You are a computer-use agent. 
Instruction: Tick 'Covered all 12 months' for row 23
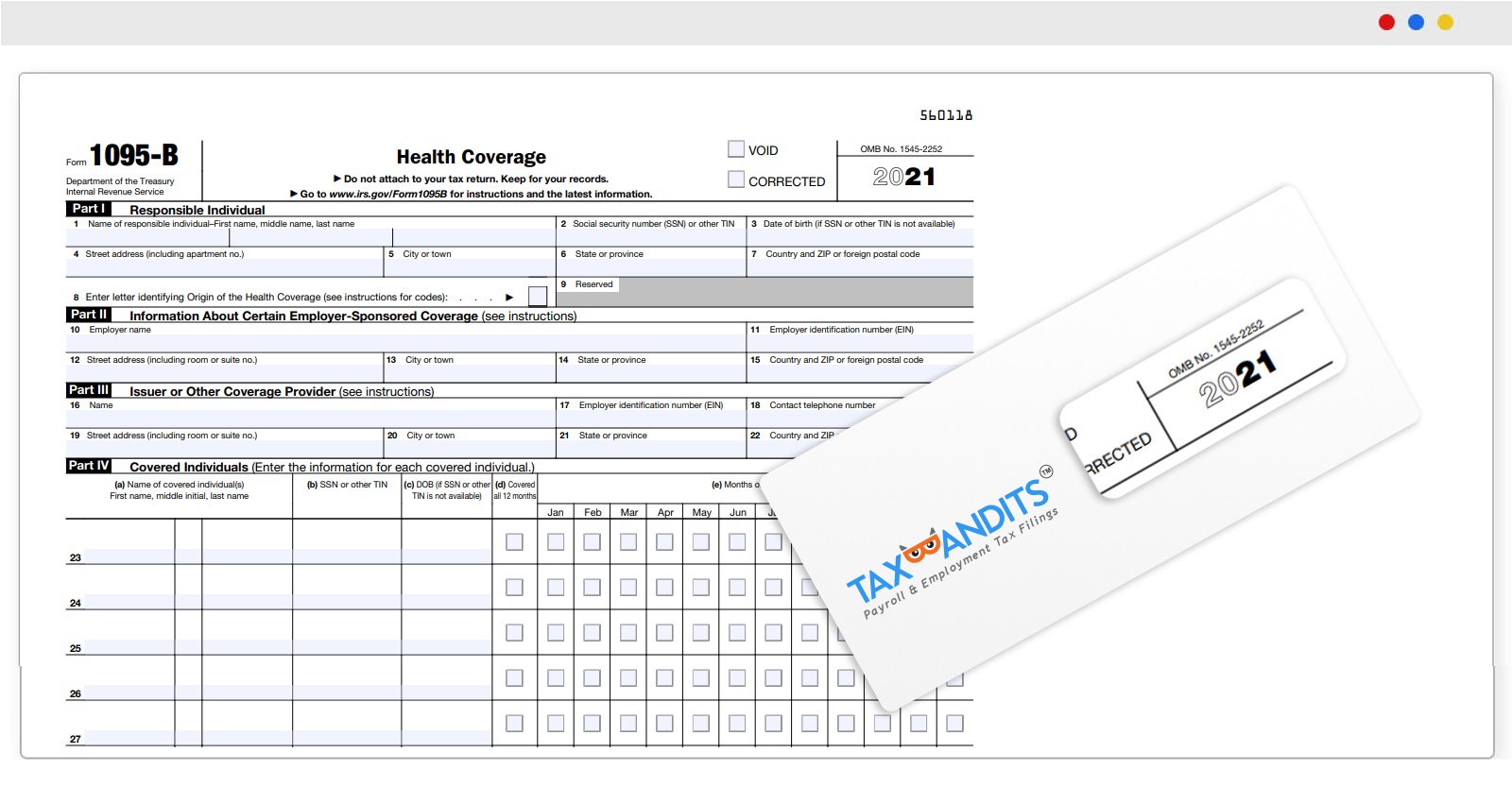coord(514,542)
